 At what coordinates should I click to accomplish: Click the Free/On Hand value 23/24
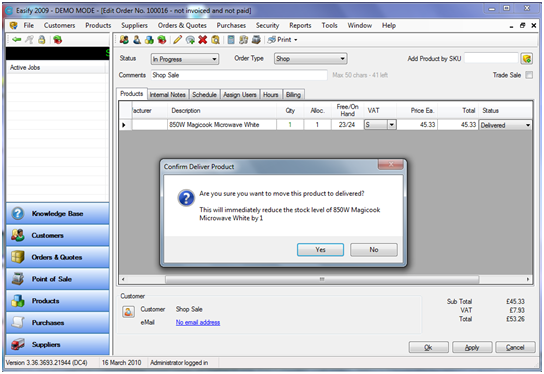click(347, 125)
